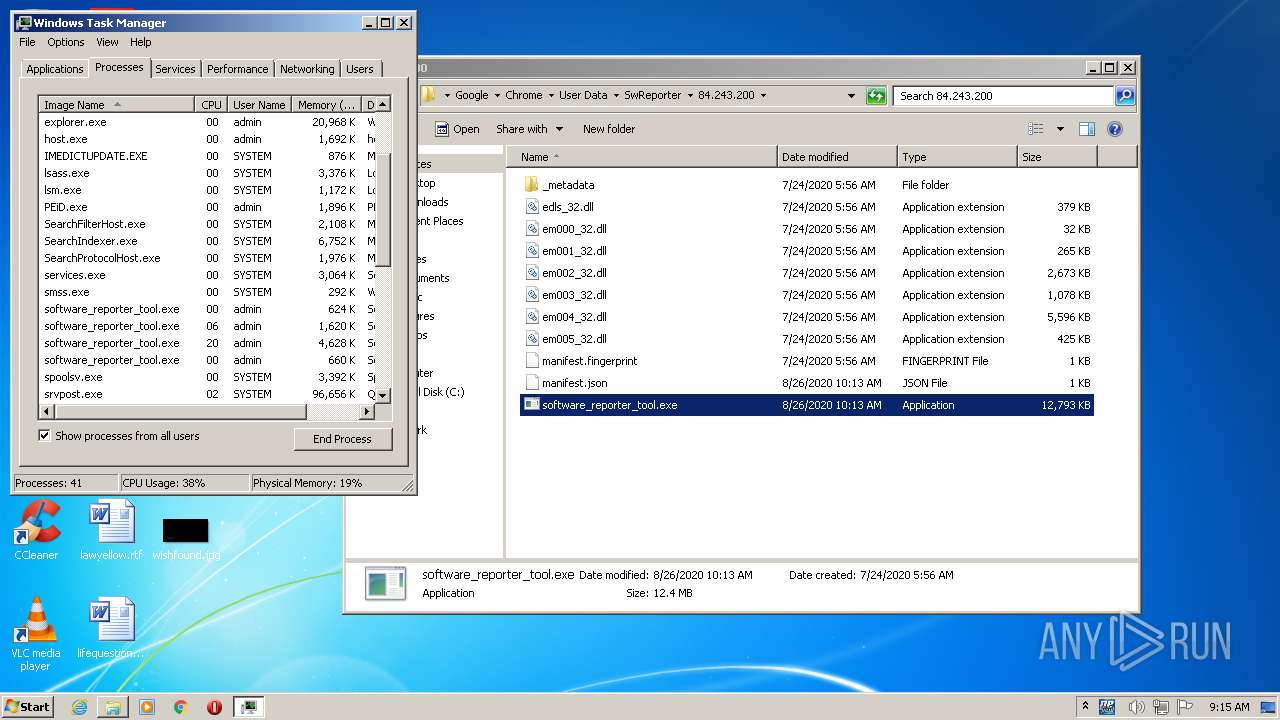Sort processes by CPU column
The height and width of the screenshot is (720, 1280).
click(211, 105)
